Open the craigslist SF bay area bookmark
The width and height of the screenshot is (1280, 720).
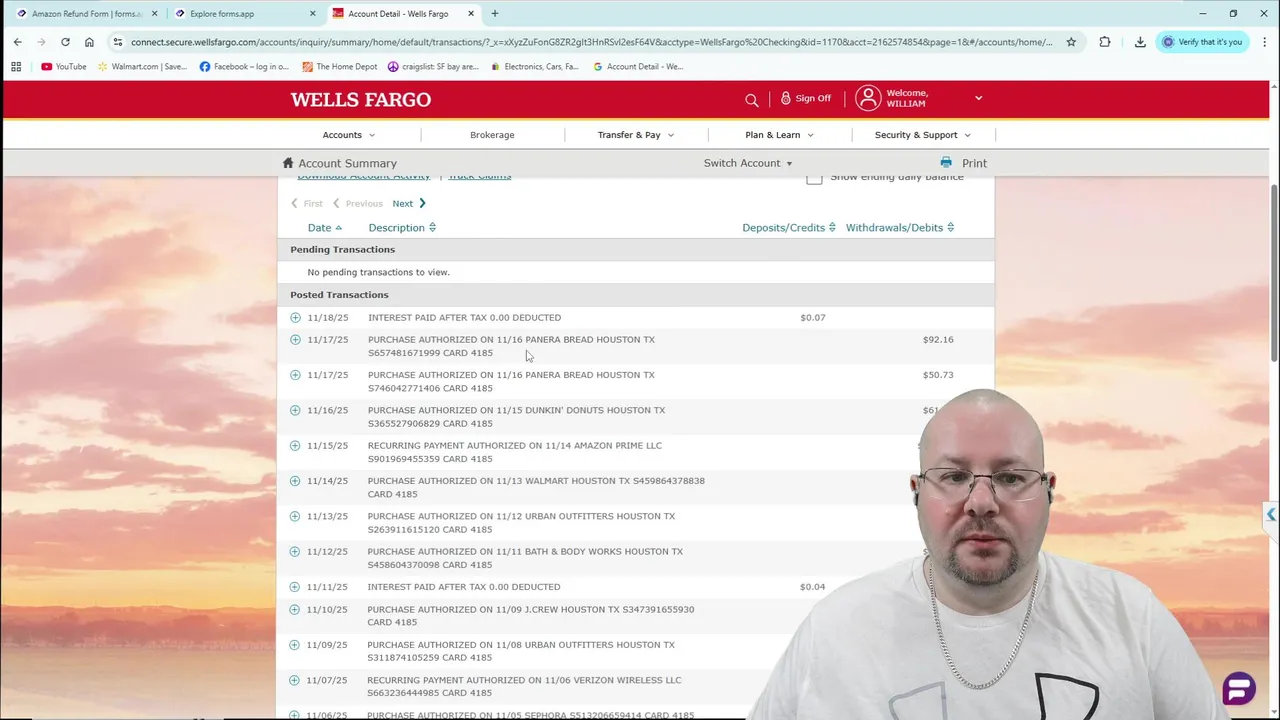(433, 66)
